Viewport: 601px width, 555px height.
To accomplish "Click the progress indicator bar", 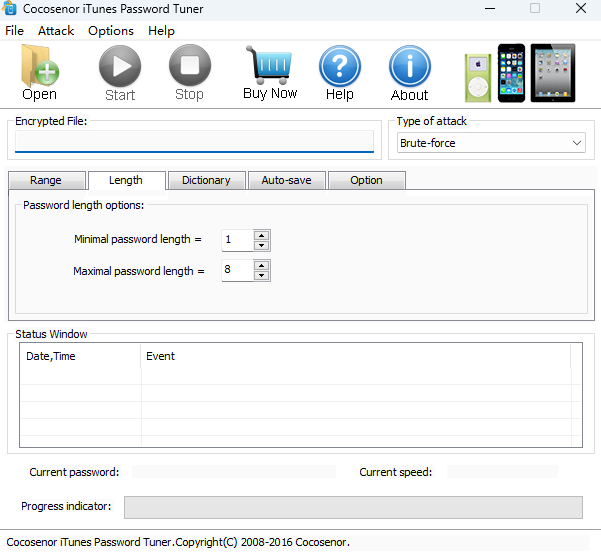I will pos(353,507).
